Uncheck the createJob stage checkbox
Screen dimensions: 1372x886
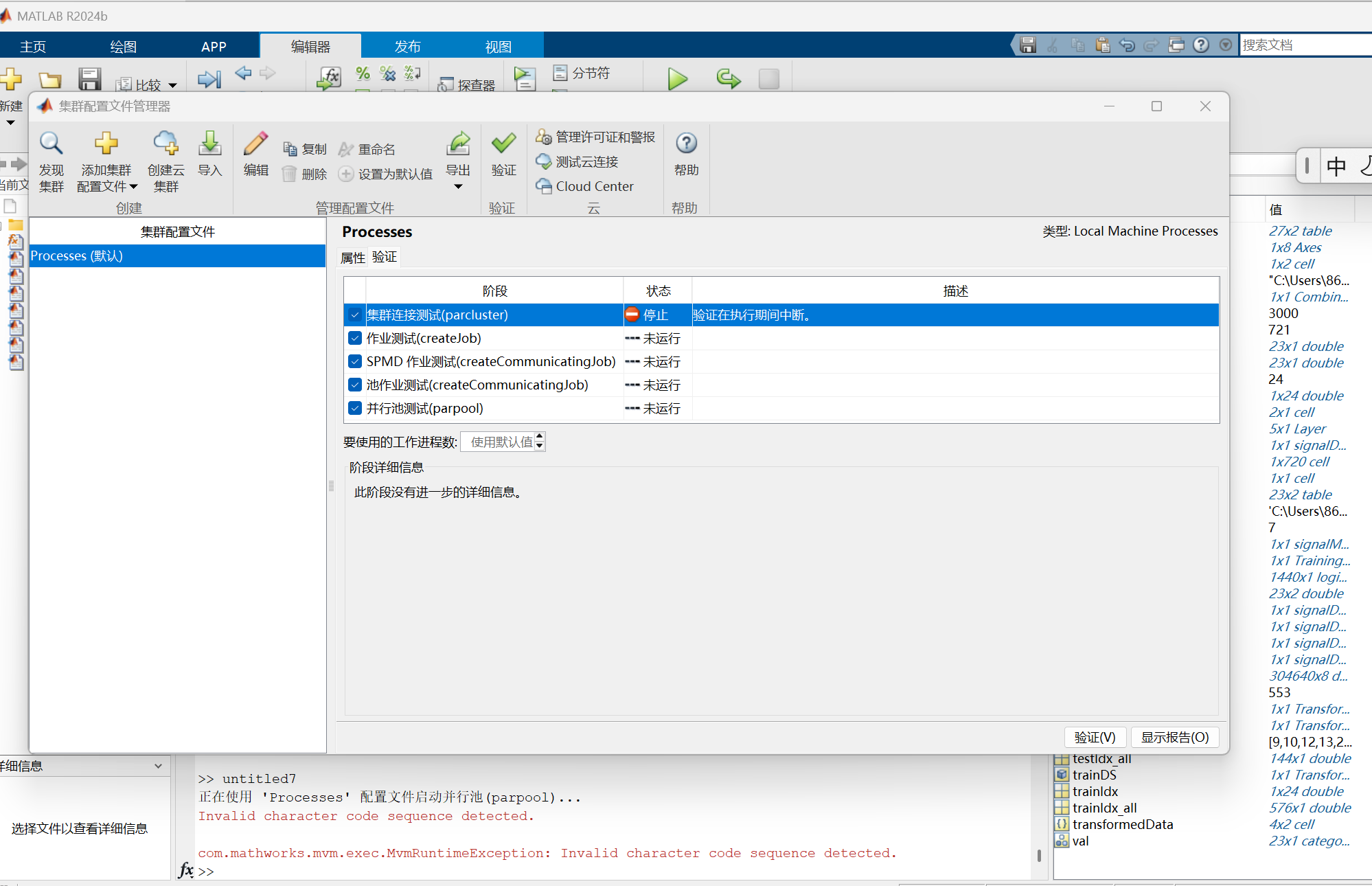tap(355, 338)
